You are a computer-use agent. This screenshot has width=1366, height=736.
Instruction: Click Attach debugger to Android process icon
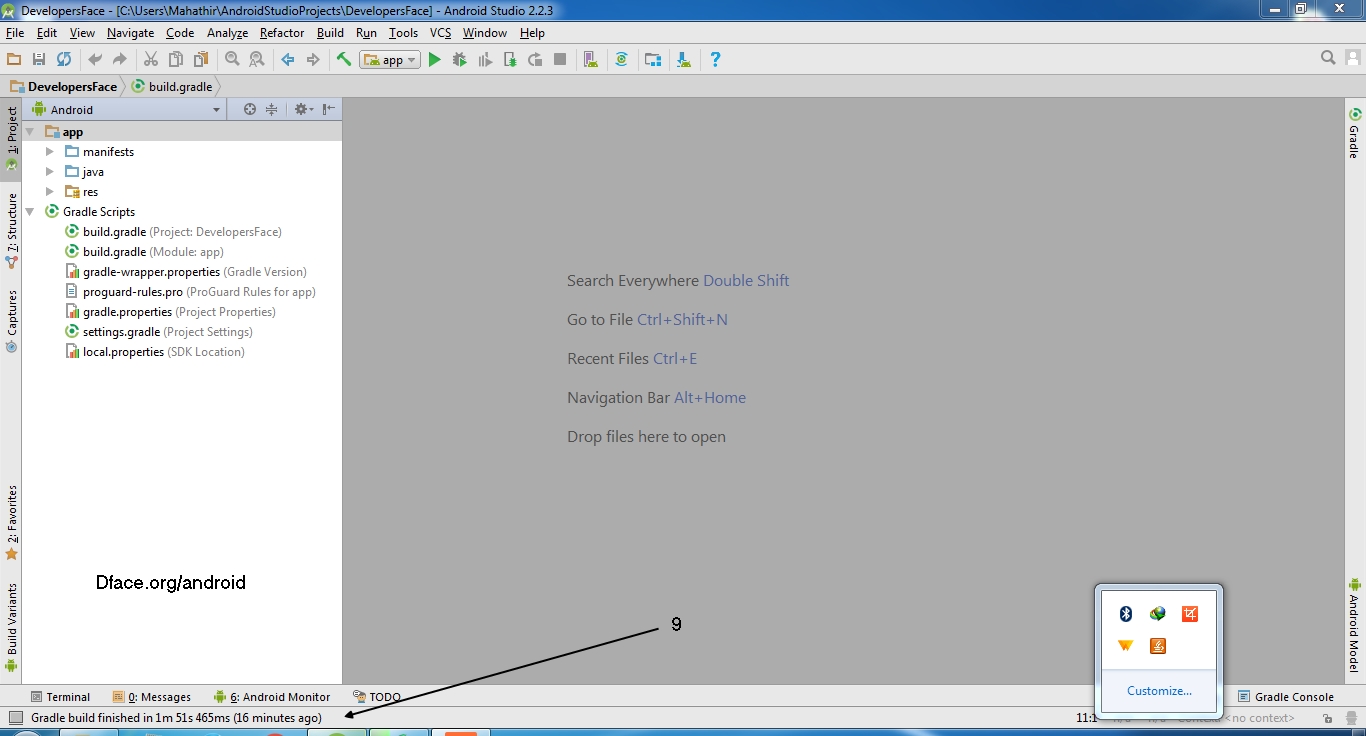click(x=510, y=60)
